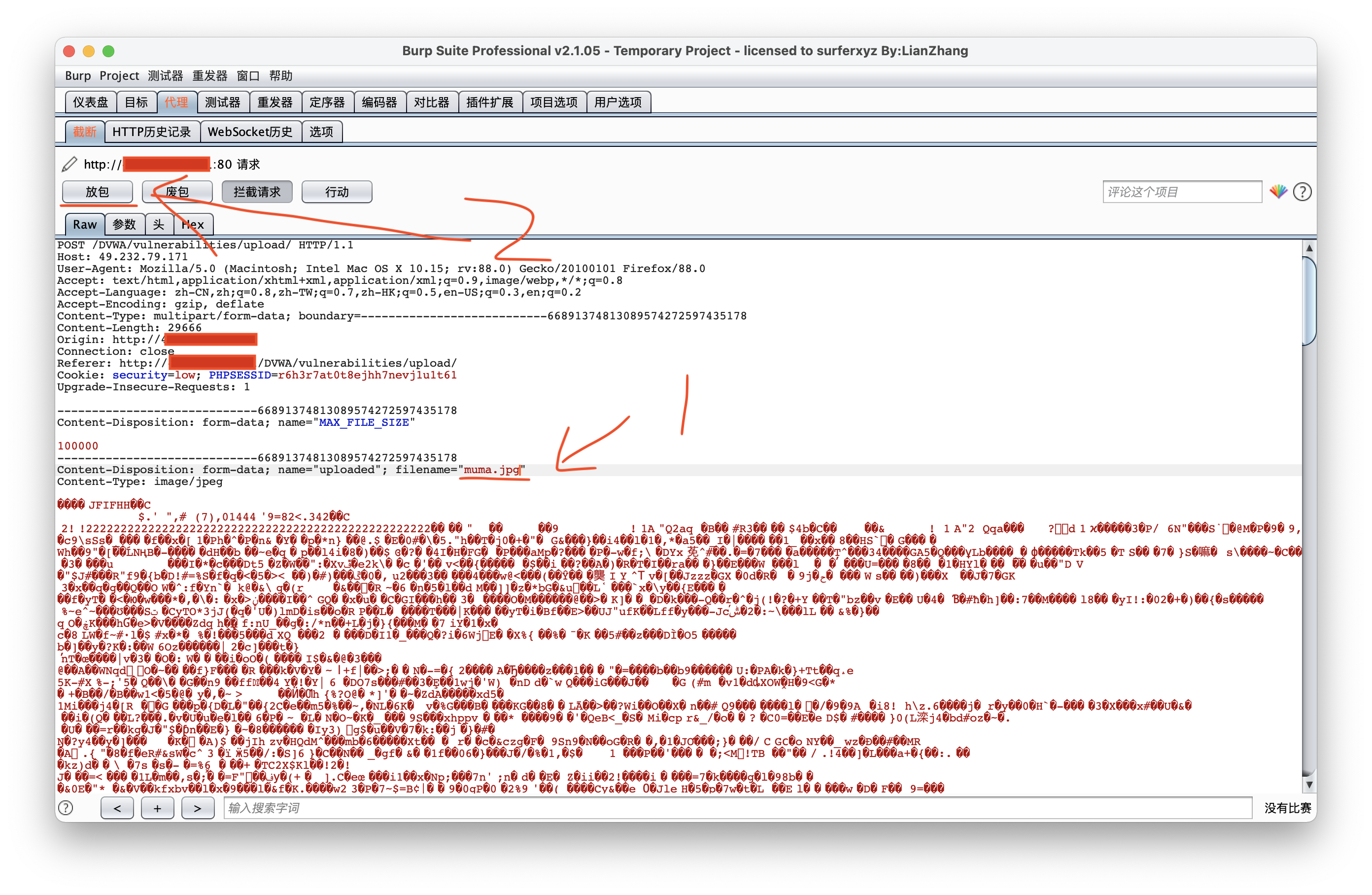
Task: Maximize the Burp Suite window
Action: tap(108, 51)
